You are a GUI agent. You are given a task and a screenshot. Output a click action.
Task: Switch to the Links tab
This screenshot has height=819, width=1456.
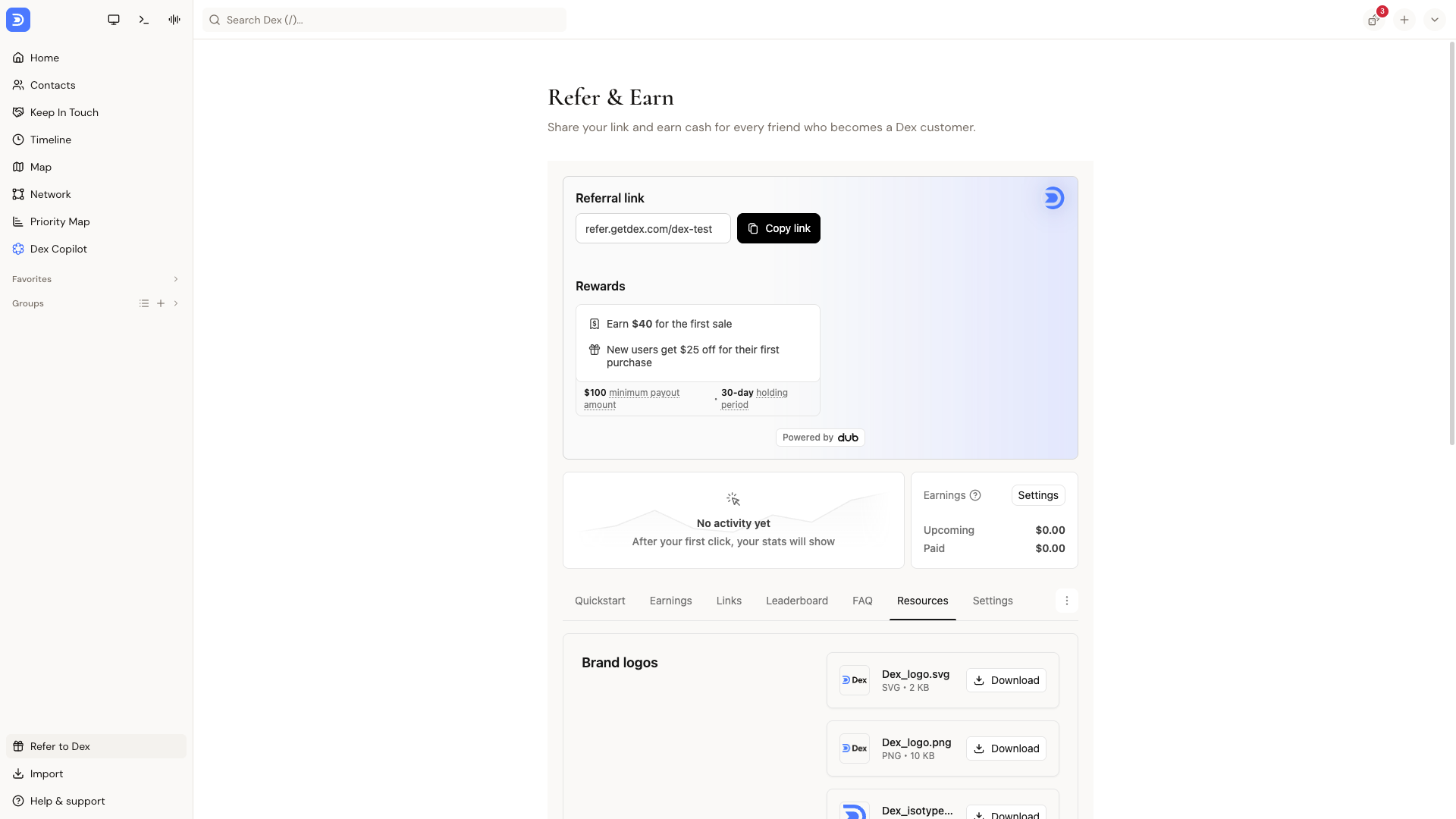(x=729, y=601)
